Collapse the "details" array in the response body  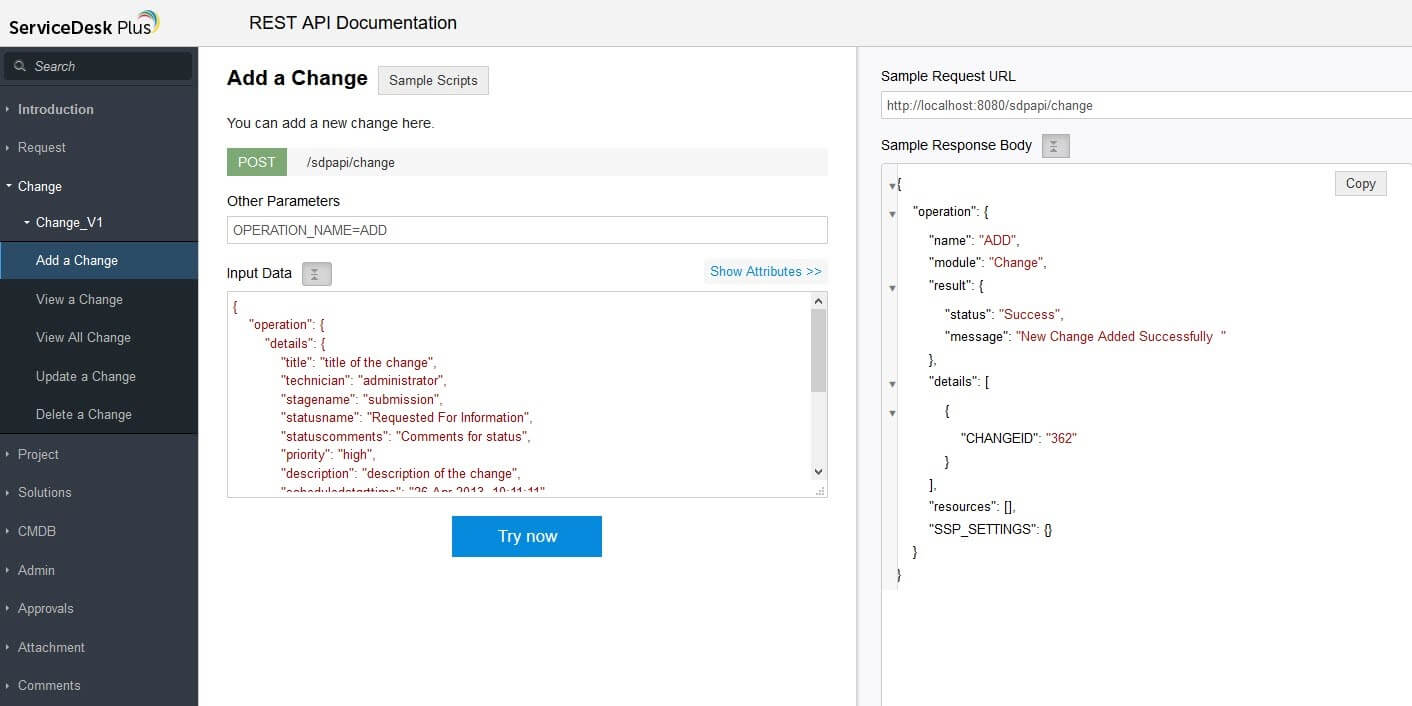click(x=893, y=383)
